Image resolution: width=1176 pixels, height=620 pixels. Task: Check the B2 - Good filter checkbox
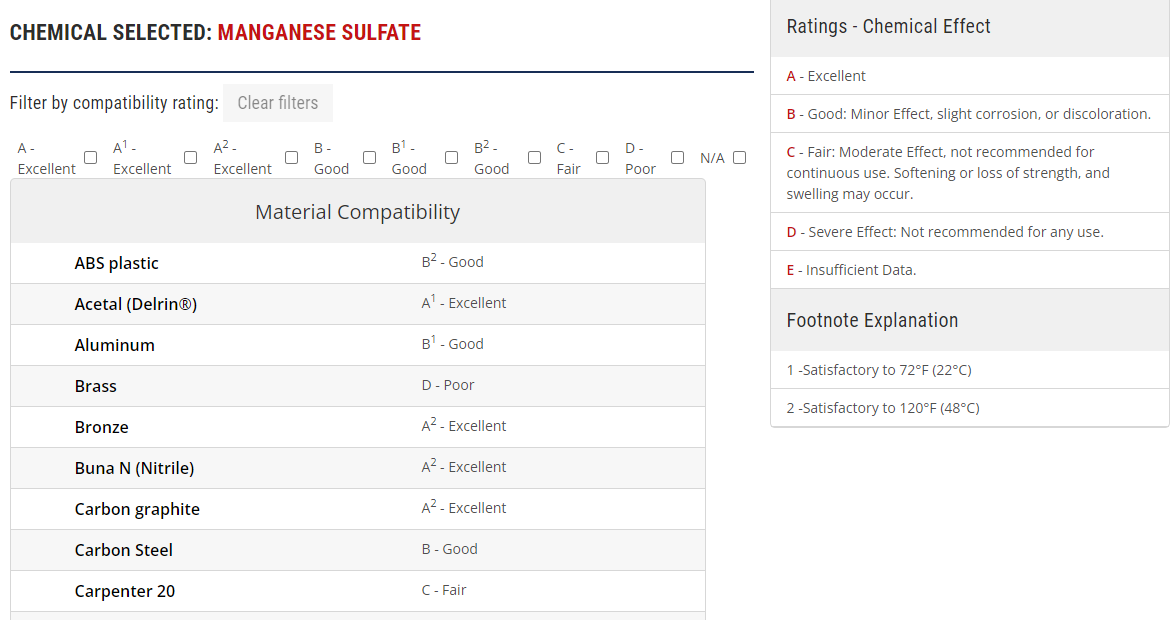tap(535, 158)
